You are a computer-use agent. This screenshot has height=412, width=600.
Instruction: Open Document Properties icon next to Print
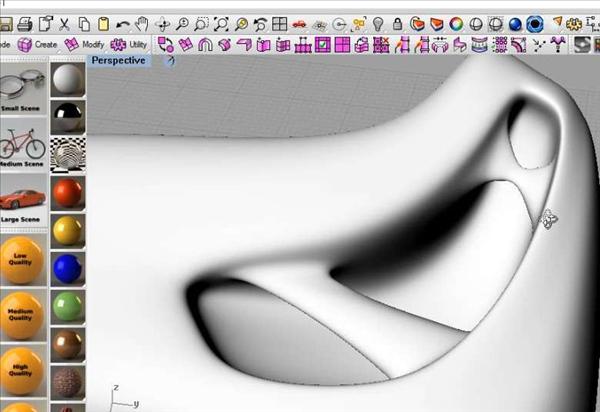tap(46, 24)
